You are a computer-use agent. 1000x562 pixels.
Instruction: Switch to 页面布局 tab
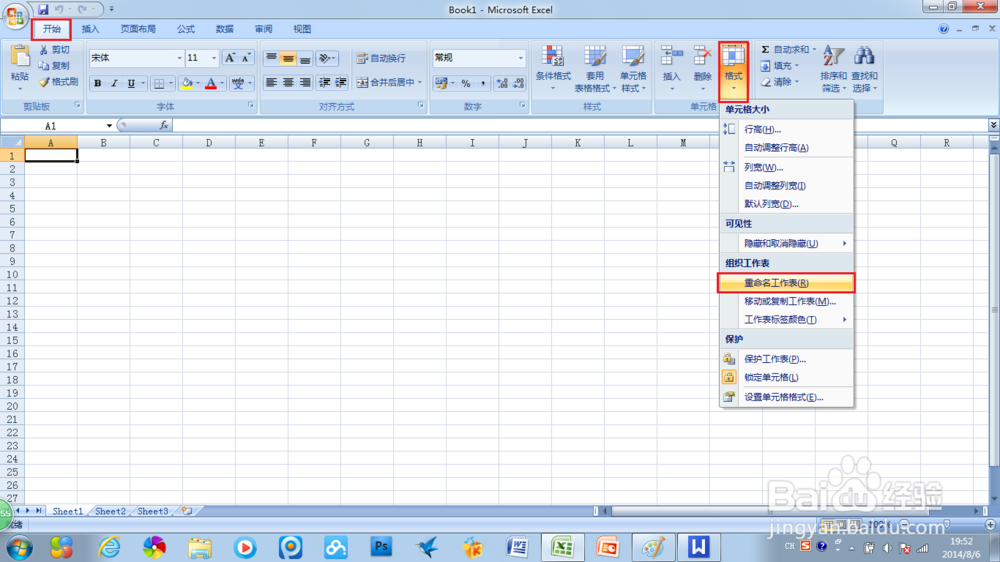[138, 29]
